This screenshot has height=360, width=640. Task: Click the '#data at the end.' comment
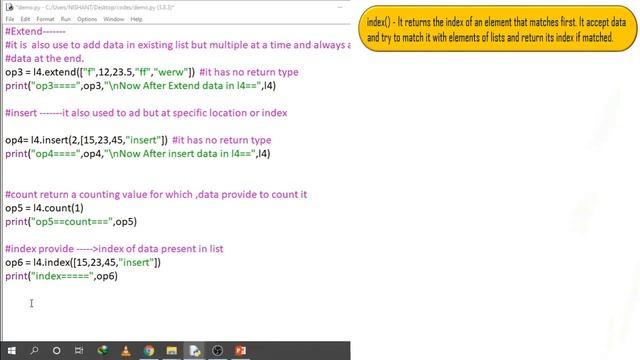[x=44, y=58]
